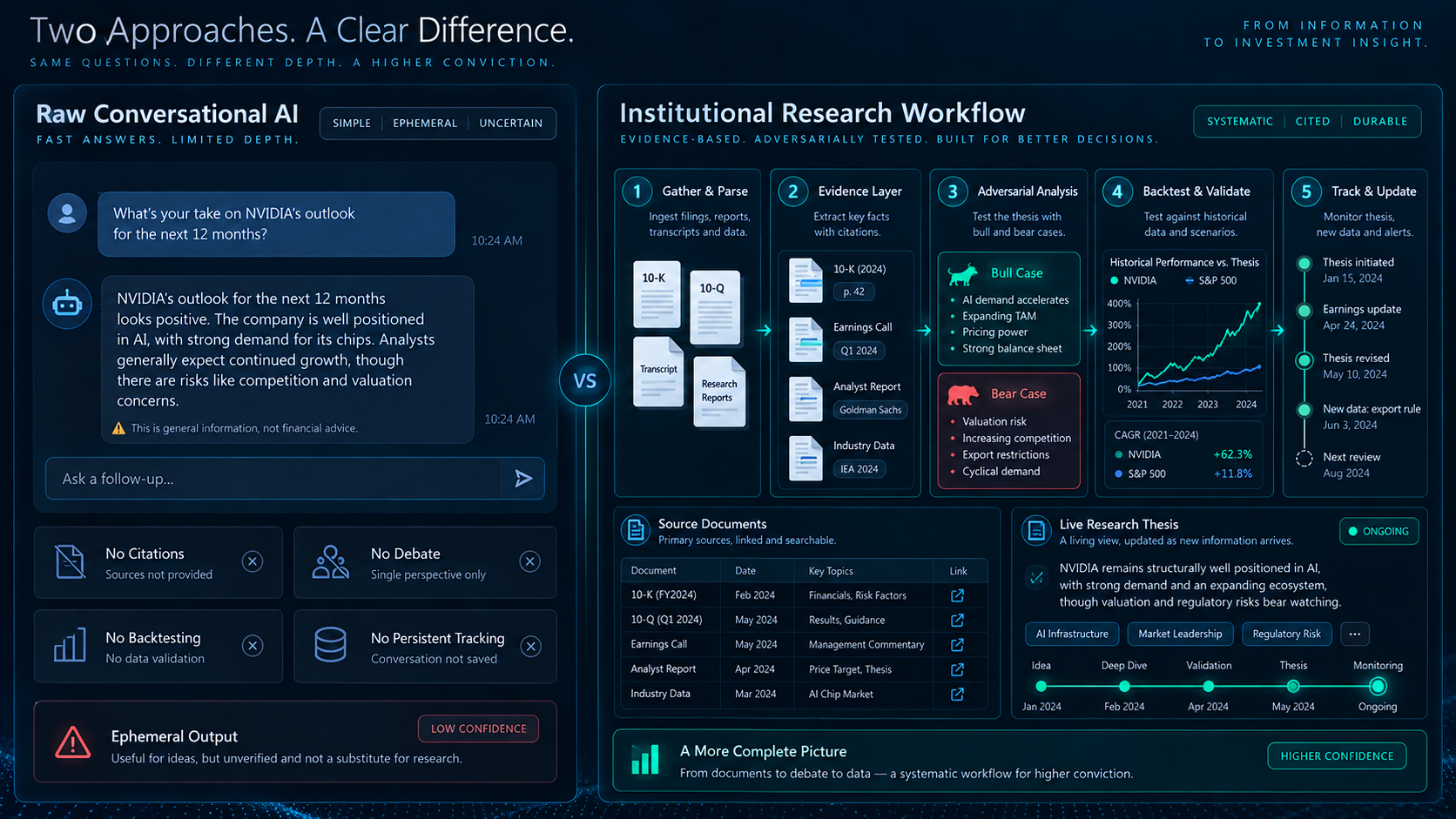Click the HIGHER CONFIDENCE button

coord(1337,756)
